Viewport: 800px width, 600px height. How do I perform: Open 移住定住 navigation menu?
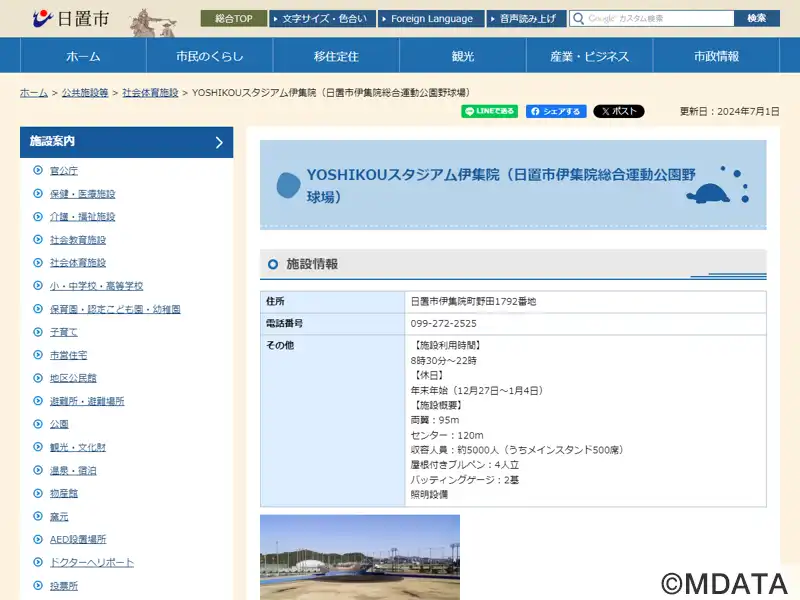(336, 56)
